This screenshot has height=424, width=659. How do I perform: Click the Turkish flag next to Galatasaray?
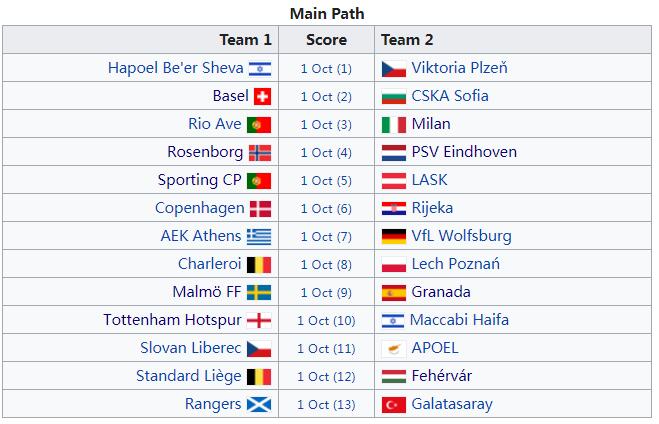coord(394,405)
